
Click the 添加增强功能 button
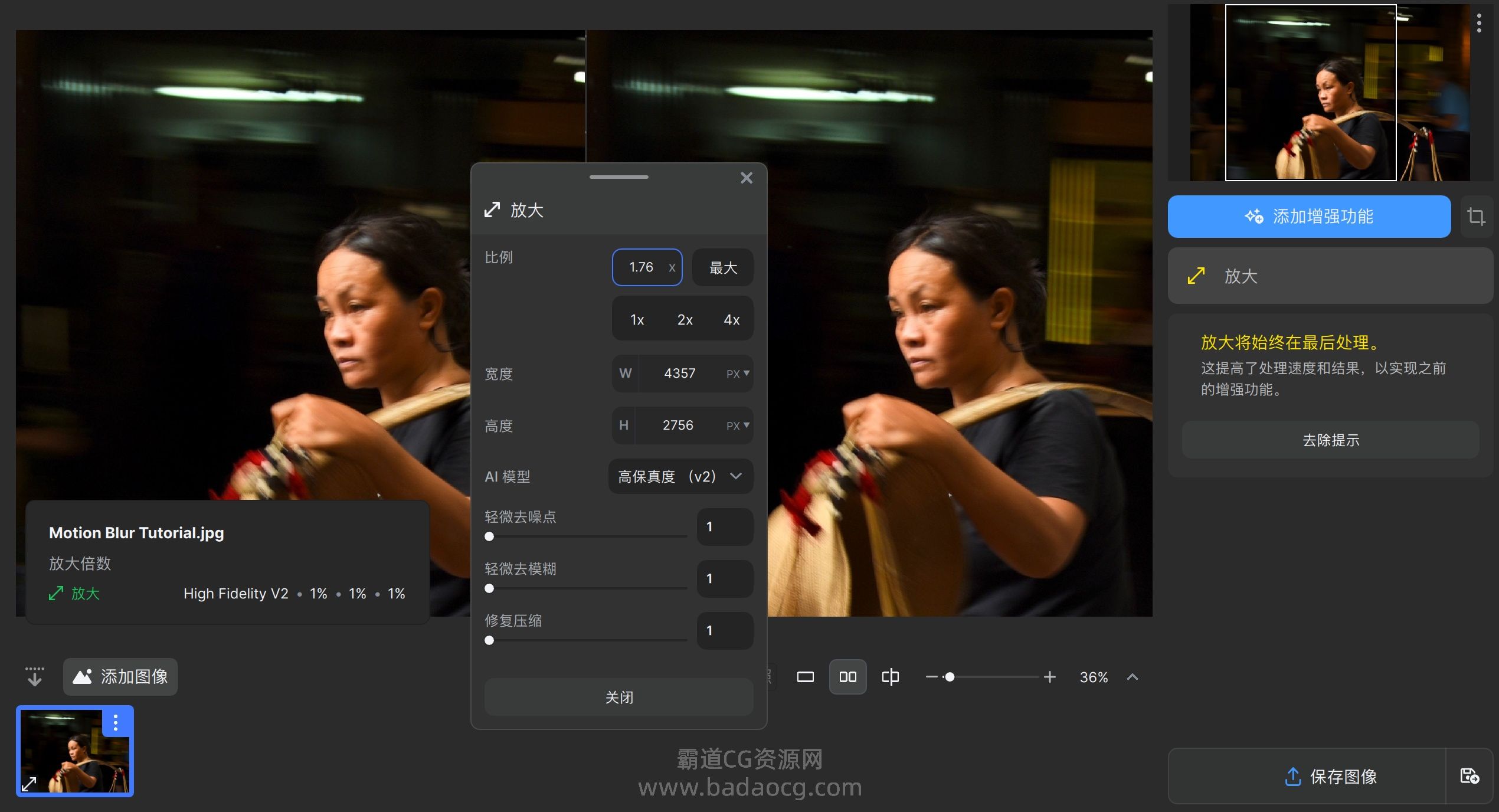pos(1309,217)
